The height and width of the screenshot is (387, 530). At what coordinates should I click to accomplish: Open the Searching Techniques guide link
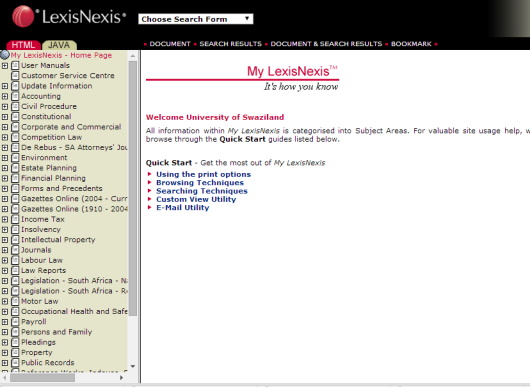pyautogui.click(x=202, y=191)
